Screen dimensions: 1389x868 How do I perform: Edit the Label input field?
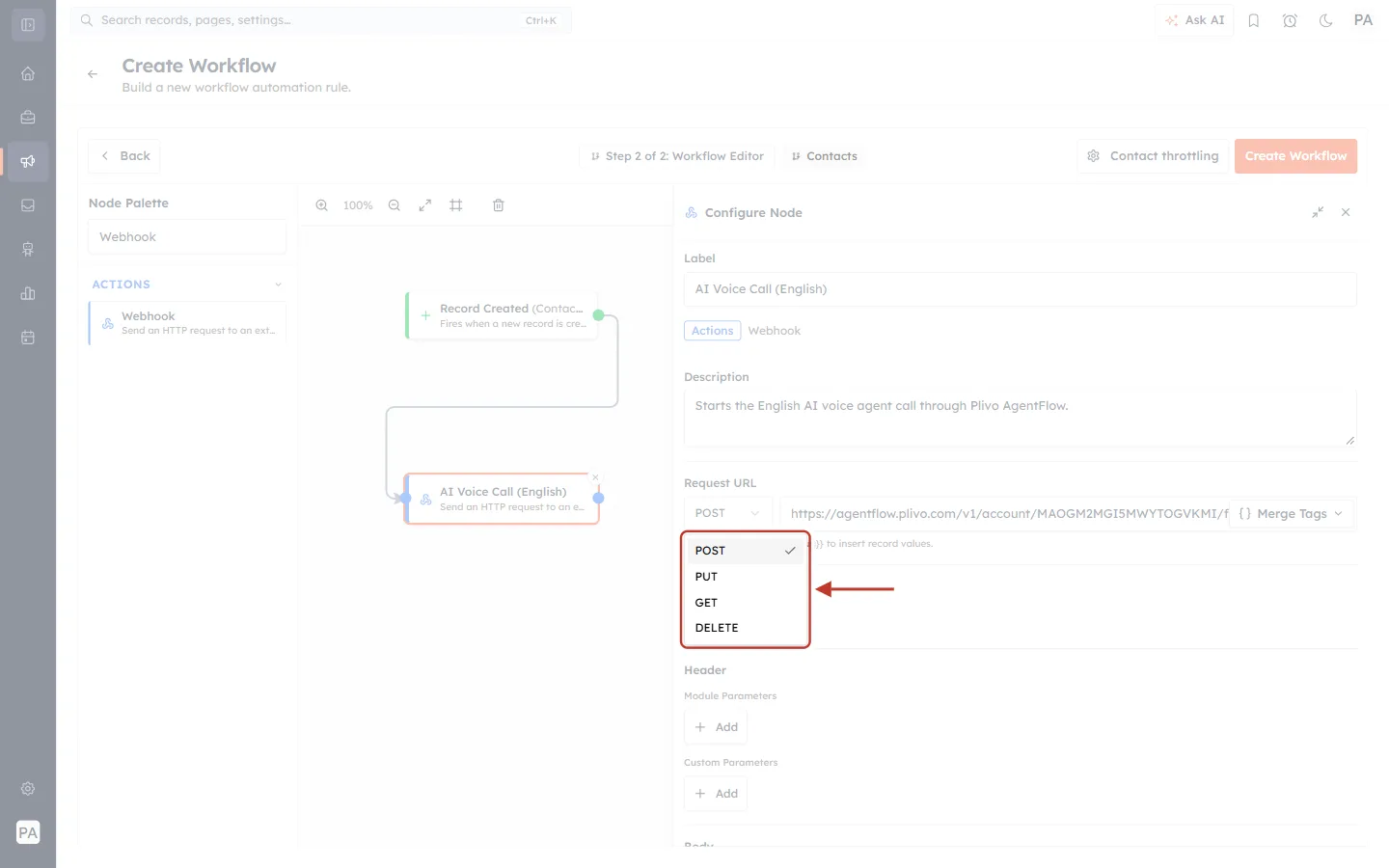coord(1021,289)
